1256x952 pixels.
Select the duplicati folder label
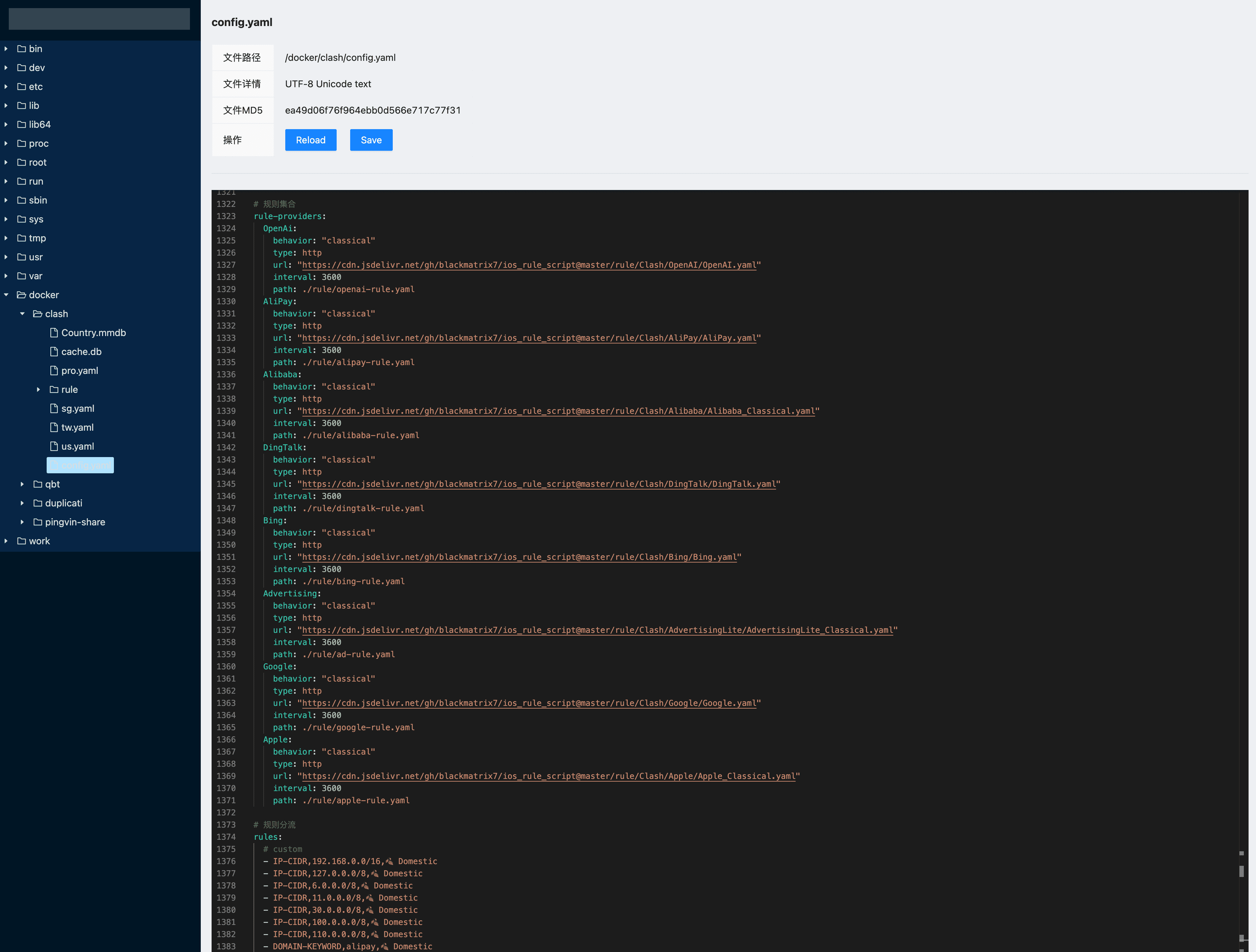click(64, 503)
